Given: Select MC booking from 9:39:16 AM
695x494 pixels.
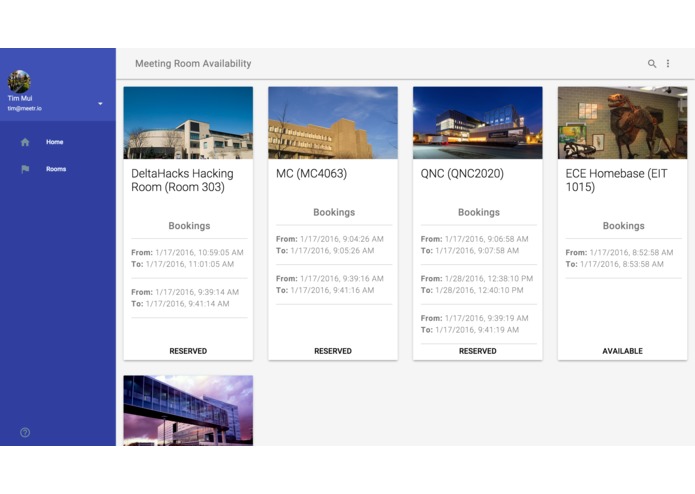Looking at the screenshot, I should [x=329, y=278].
